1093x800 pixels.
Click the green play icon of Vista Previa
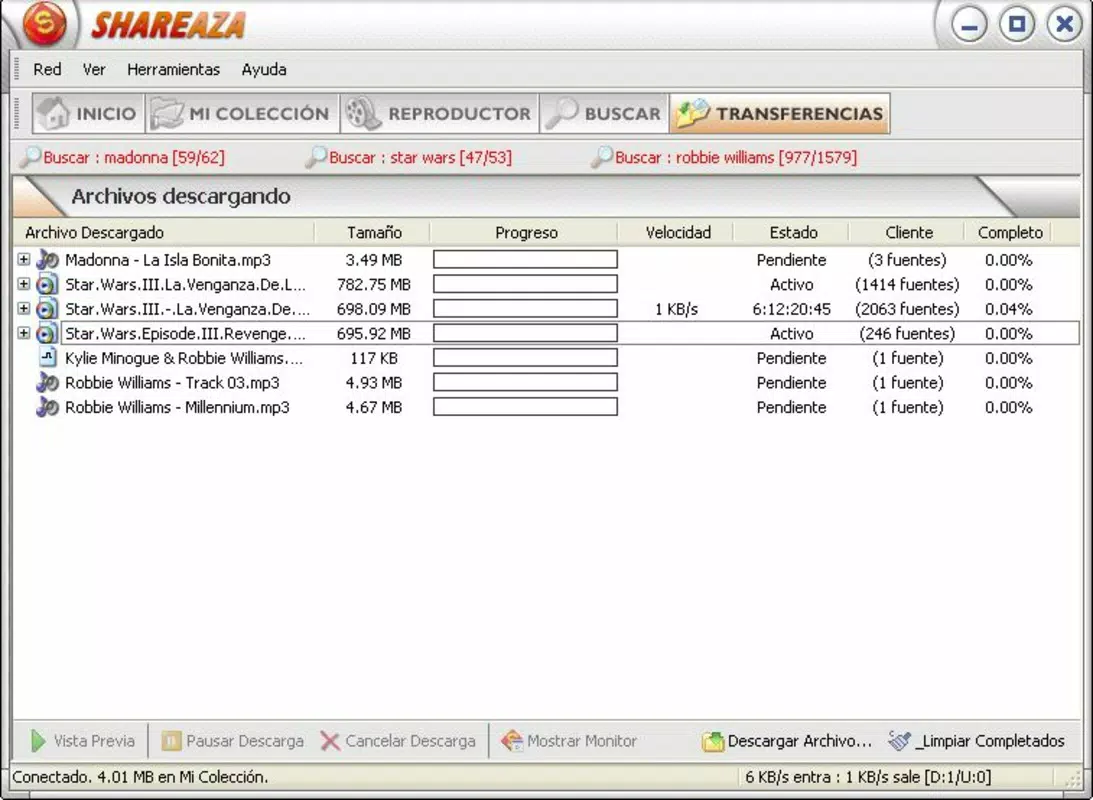pos(38,741)
